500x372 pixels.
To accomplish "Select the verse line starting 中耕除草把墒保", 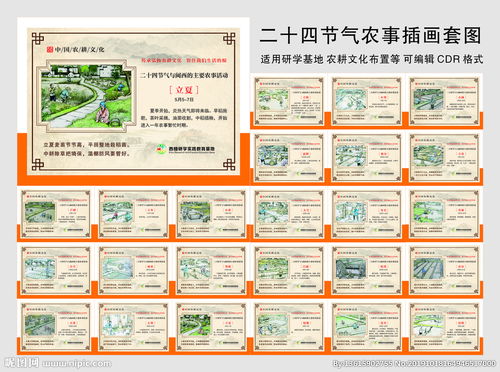I will [87, 154].
